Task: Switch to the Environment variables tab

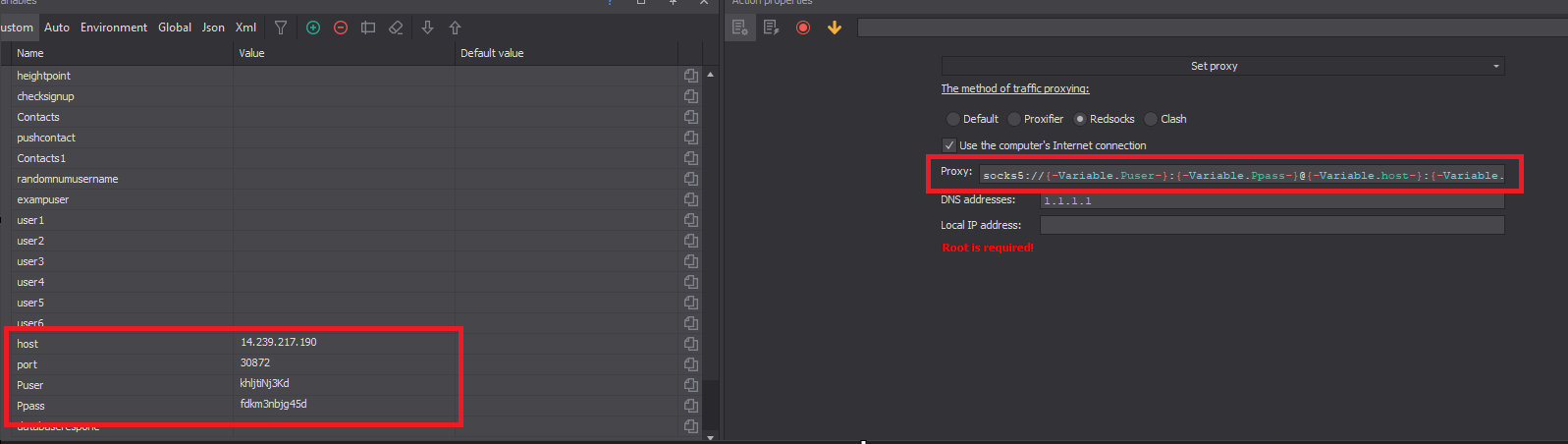Action: click(x=114, y=28)
